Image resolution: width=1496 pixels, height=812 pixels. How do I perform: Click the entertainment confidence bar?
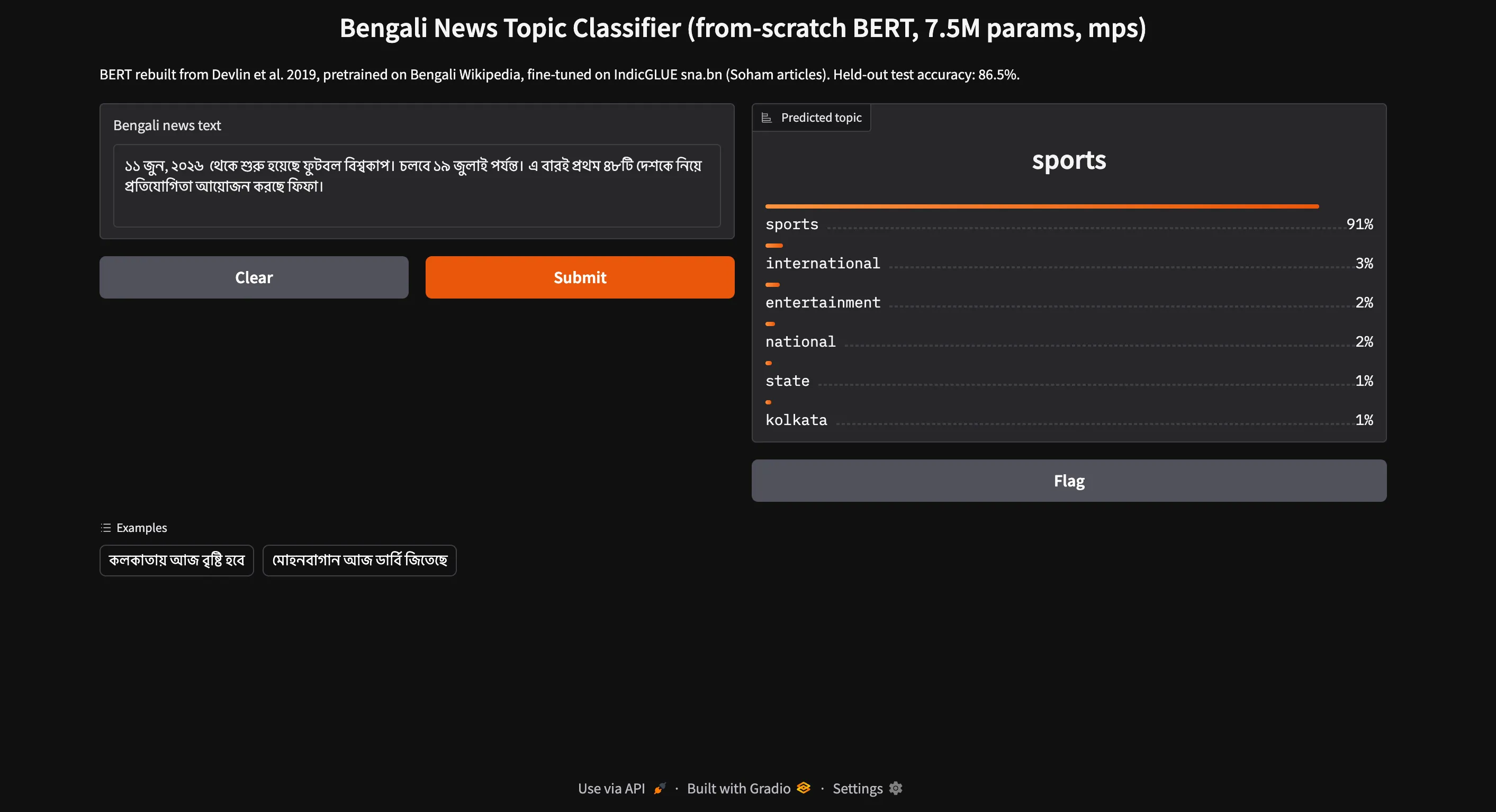click(x=772, y=285)
